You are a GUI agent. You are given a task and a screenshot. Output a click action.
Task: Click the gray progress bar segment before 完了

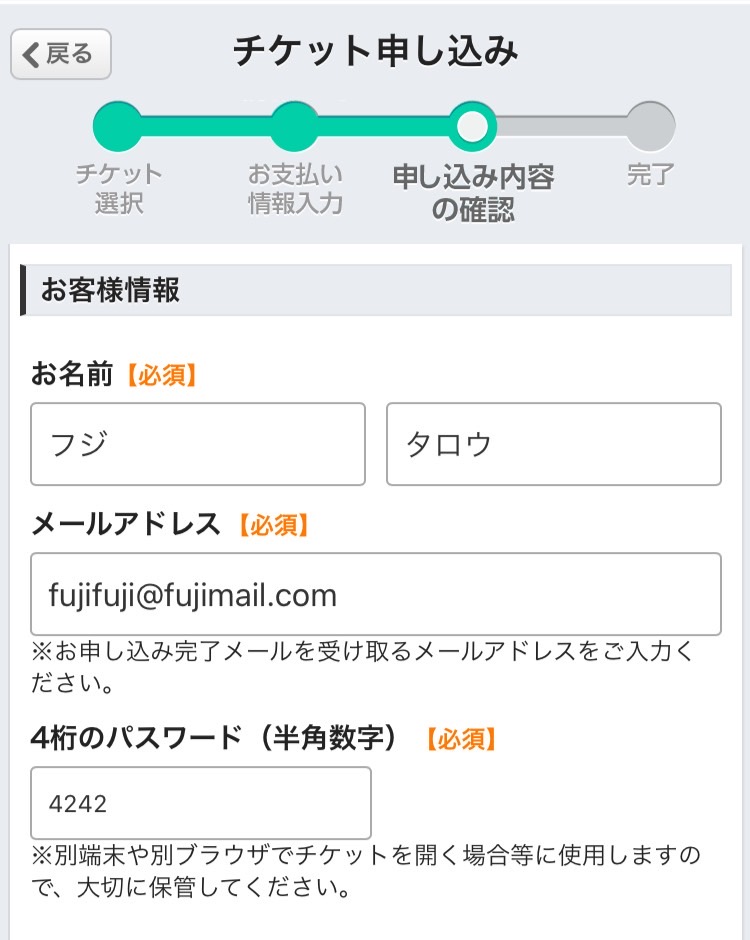pos(560,126)
